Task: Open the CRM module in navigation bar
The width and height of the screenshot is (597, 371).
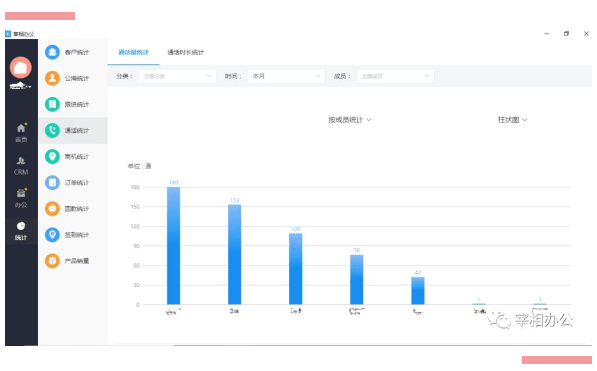Action: pos(21,166)
